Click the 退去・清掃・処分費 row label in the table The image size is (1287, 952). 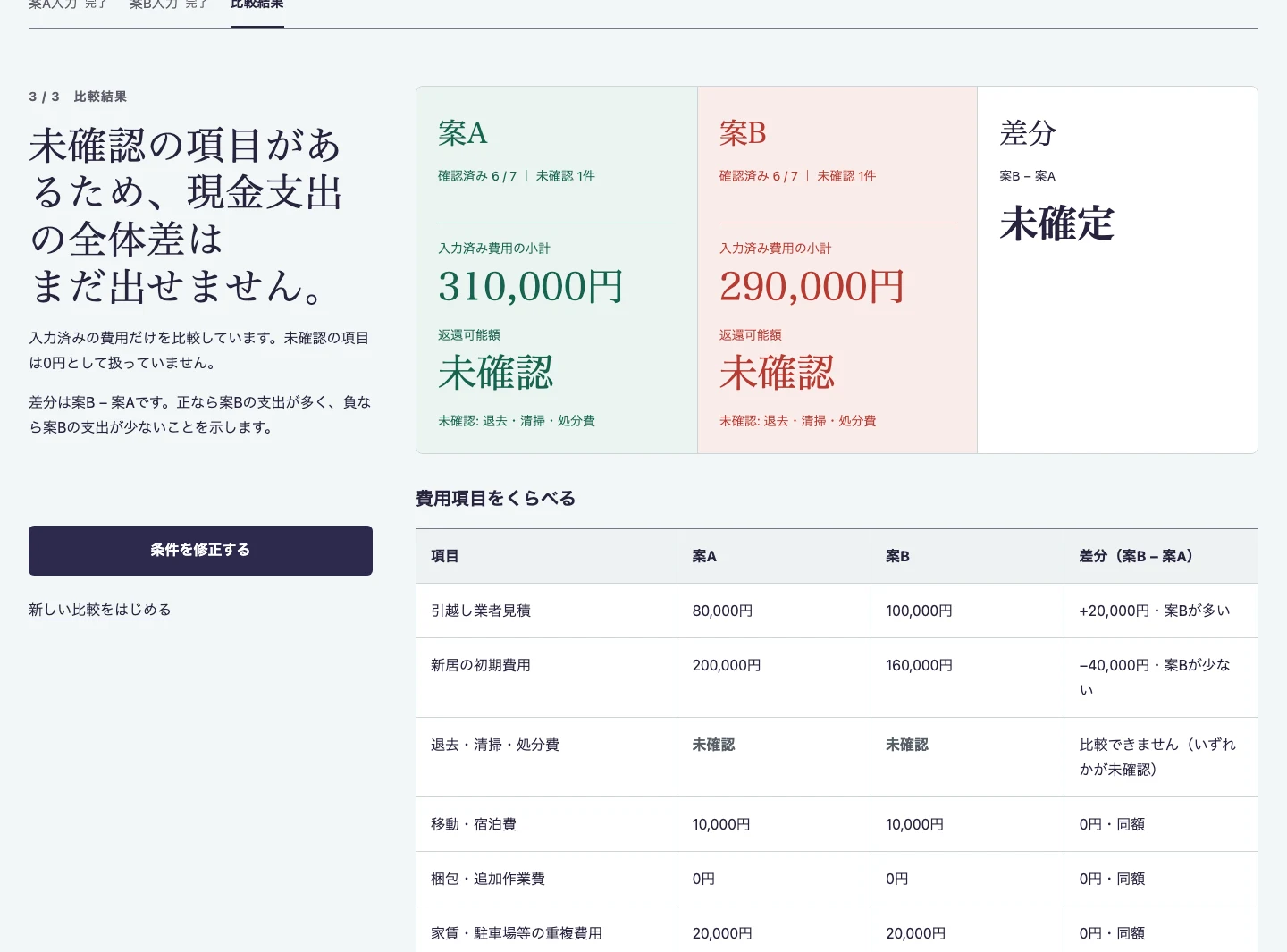tap(495, 745)
